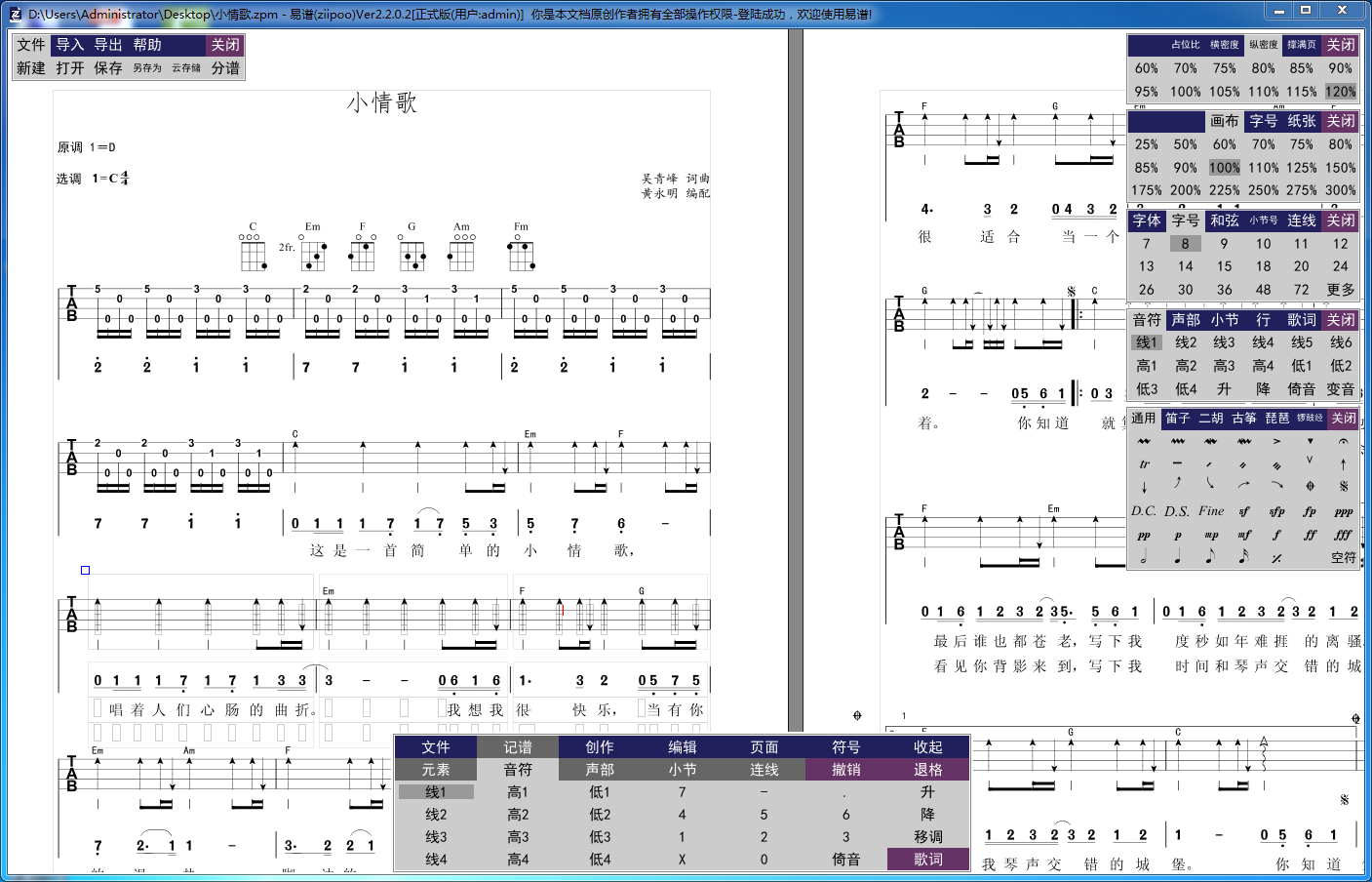The image size is (1372, 882).
Task: Set vertical density to 105%
Action: 1225,92
